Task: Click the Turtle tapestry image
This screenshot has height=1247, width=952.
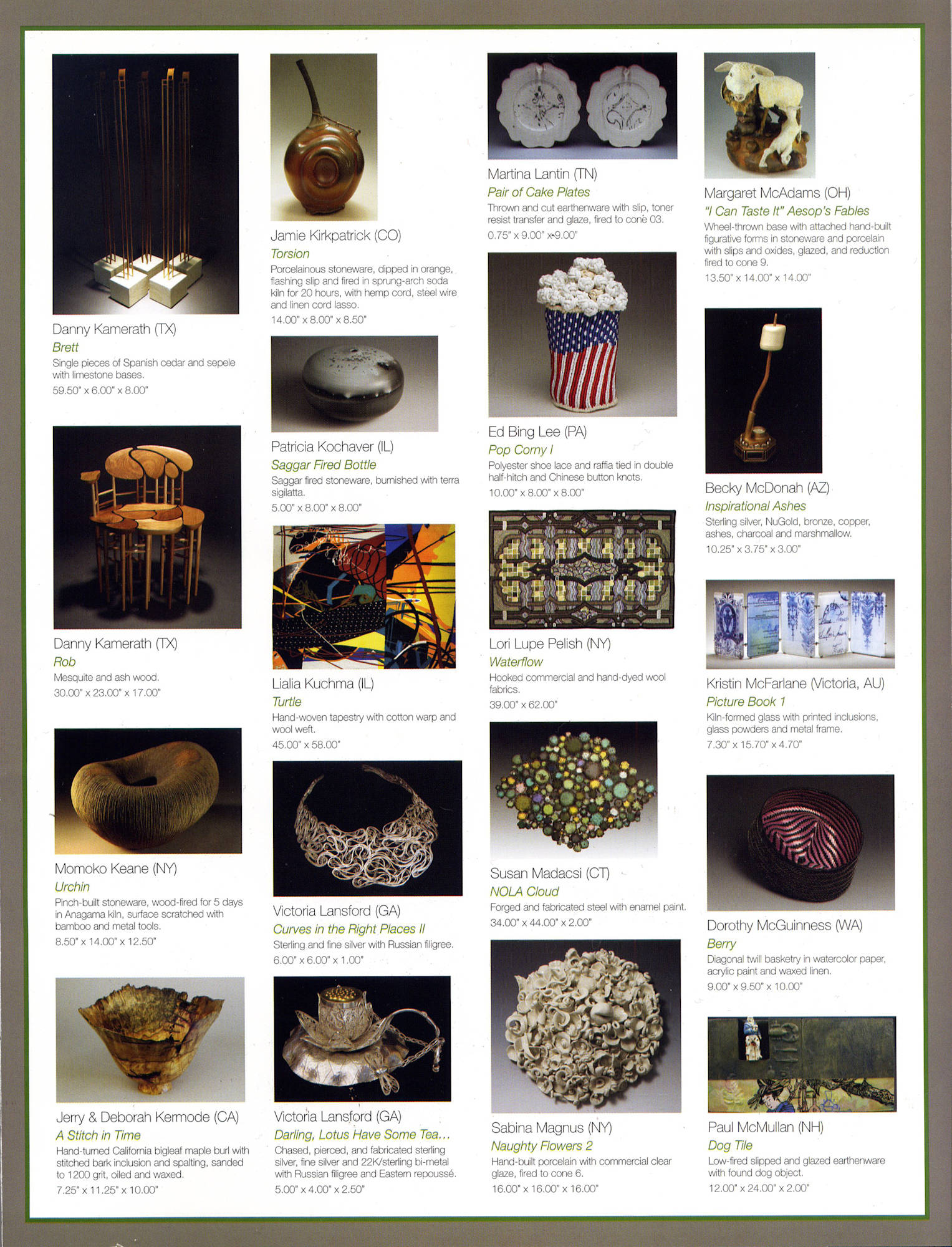Action: 363,597
